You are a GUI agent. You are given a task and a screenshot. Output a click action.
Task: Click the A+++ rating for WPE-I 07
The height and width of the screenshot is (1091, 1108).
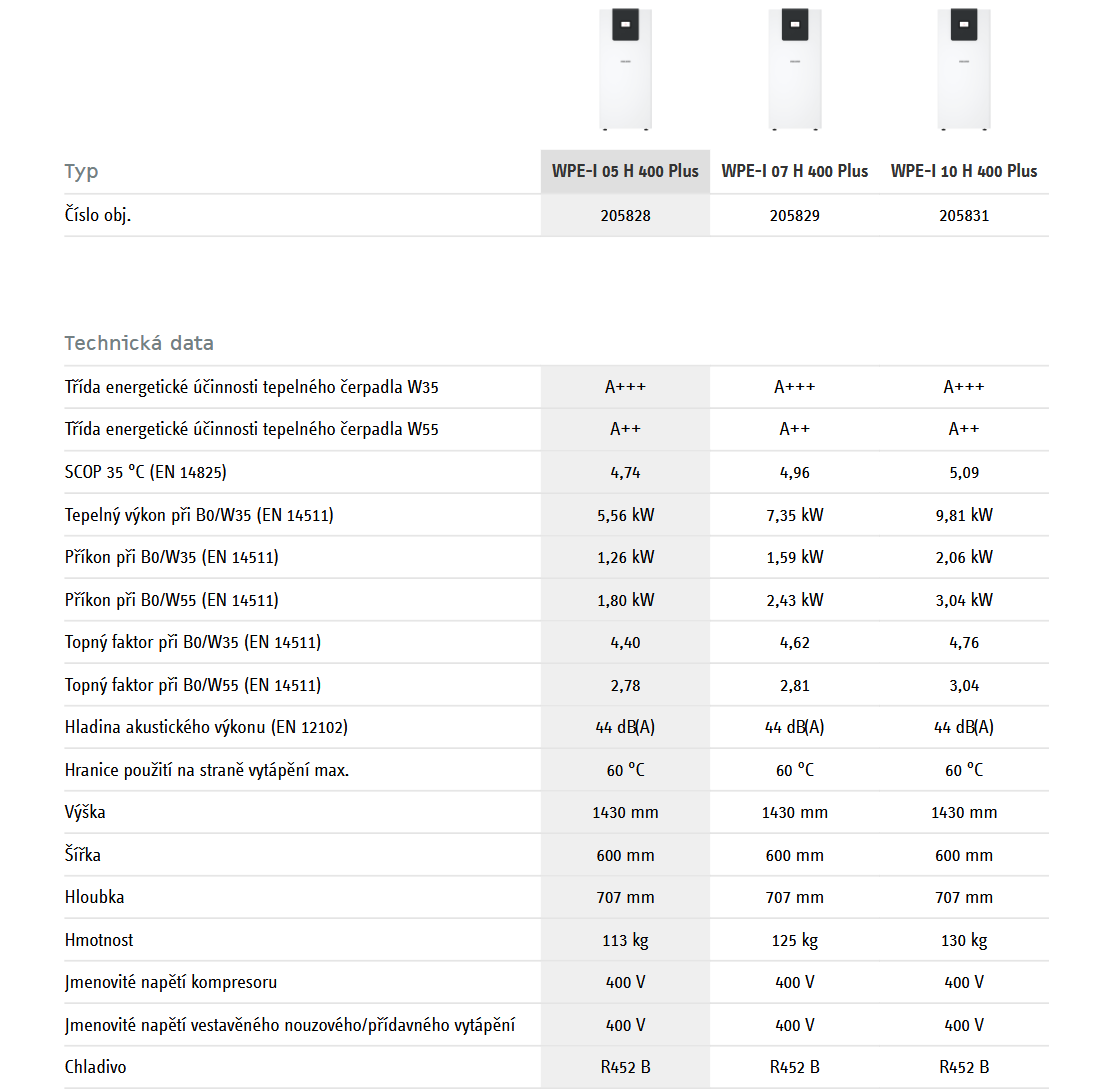(795, 387)
